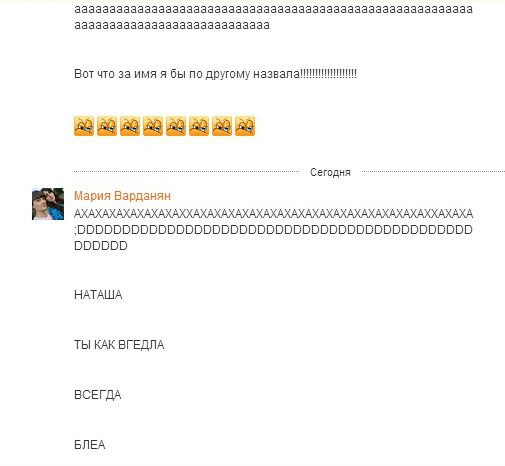Click the sixth crying emoji in the row
Screen dimensions: 505x466
coord(199,126)
